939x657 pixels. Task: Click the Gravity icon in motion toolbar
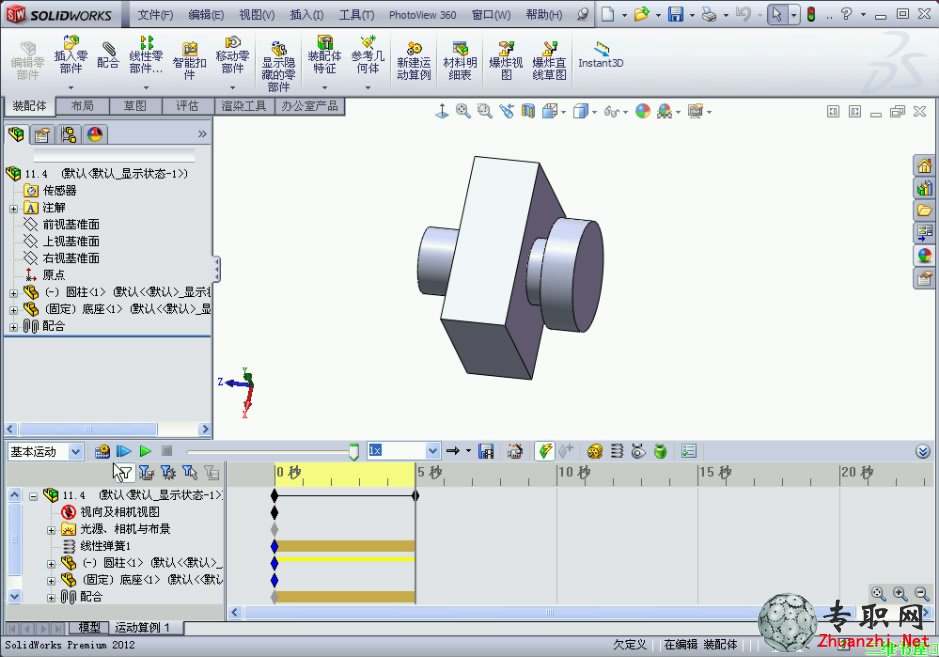(660, 451)
